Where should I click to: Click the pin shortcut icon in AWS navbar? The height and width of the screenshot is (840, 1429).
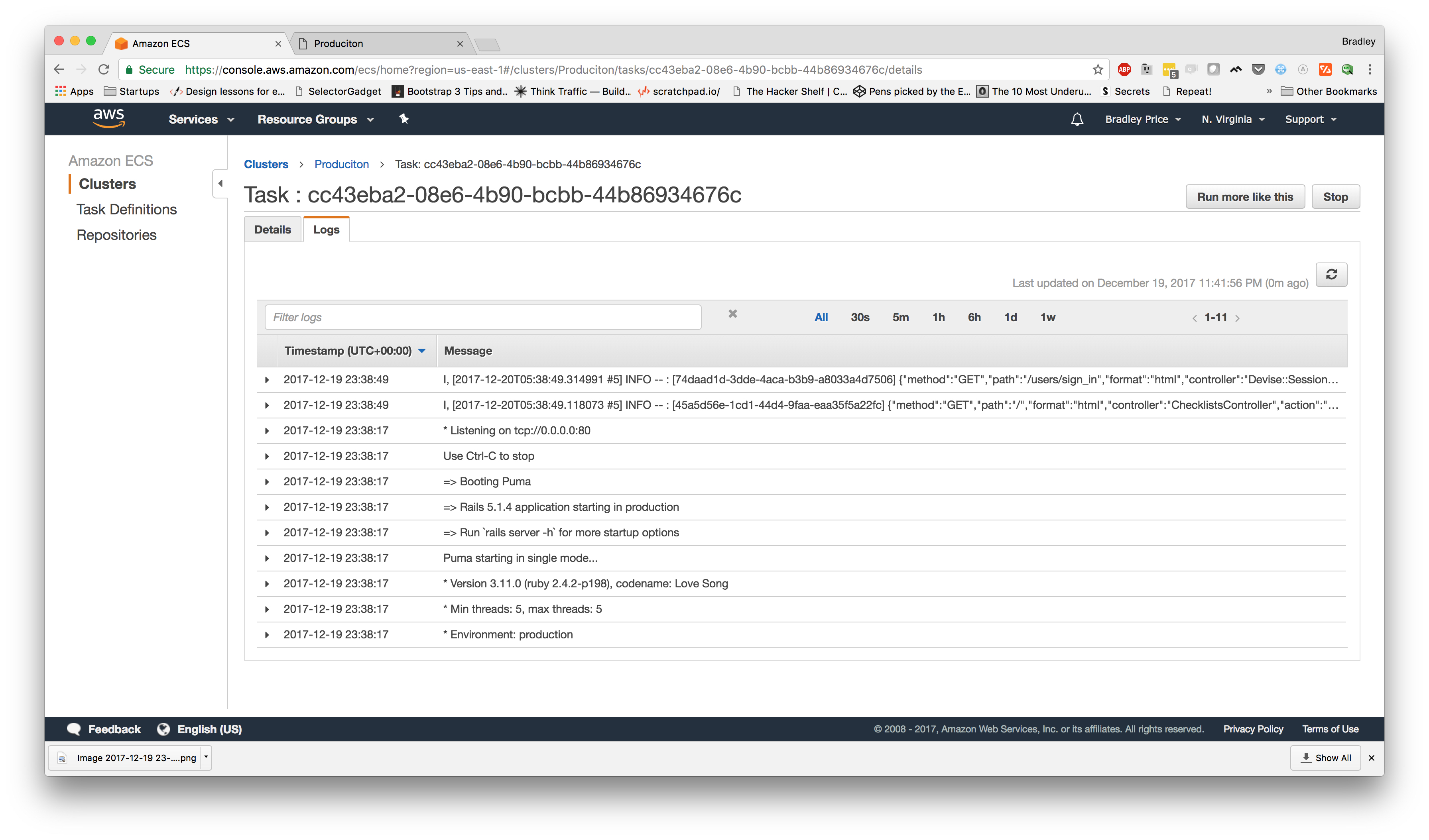click(x=404, y=118)
